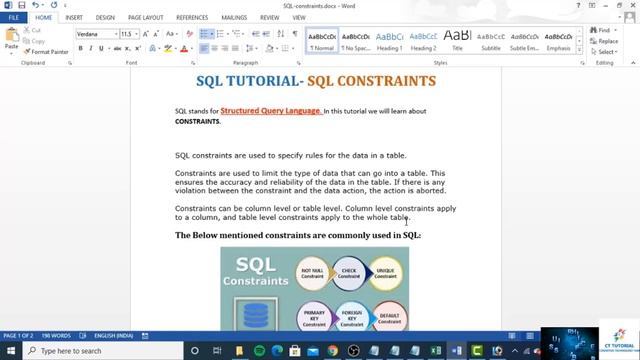Toggle Subscript formatting
The height and width of the screenshot is (360, 640).
[128, 49]
